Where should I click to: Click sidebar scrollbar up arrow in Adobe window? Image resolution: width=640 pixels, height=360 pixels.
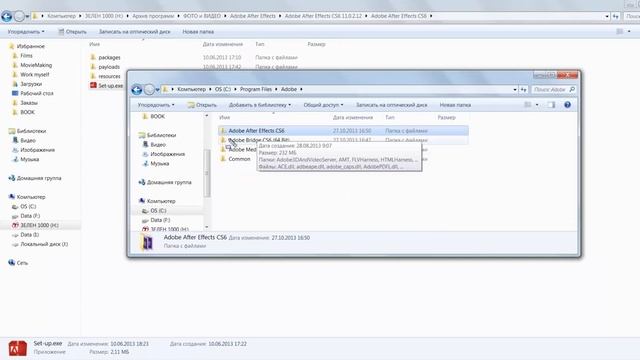pyautogui.click(x=207, y=116)
